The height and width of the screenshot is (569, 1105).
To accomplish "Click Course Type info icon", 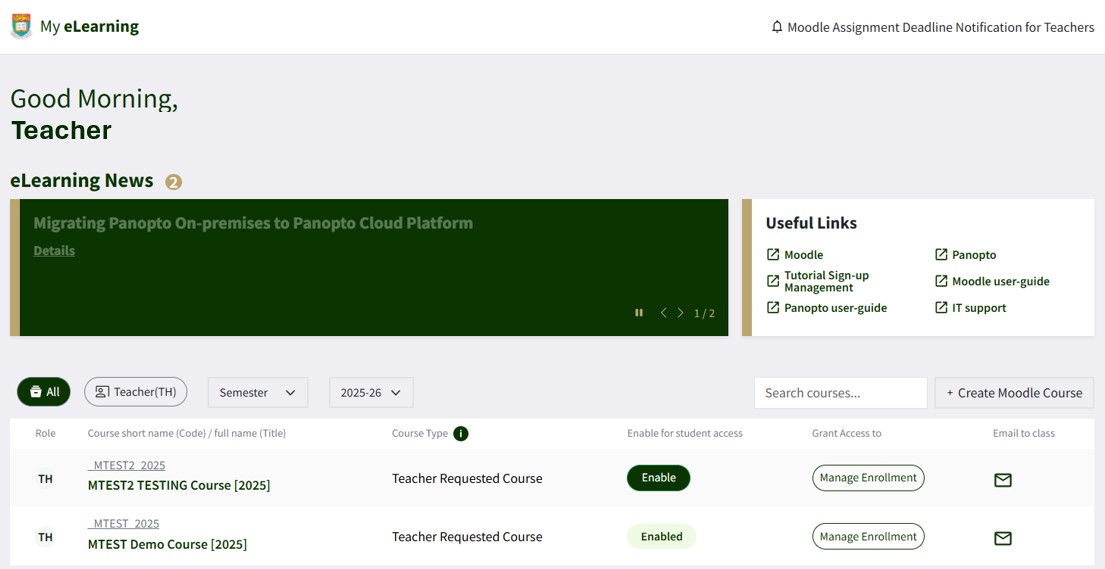I will [460, 433].
